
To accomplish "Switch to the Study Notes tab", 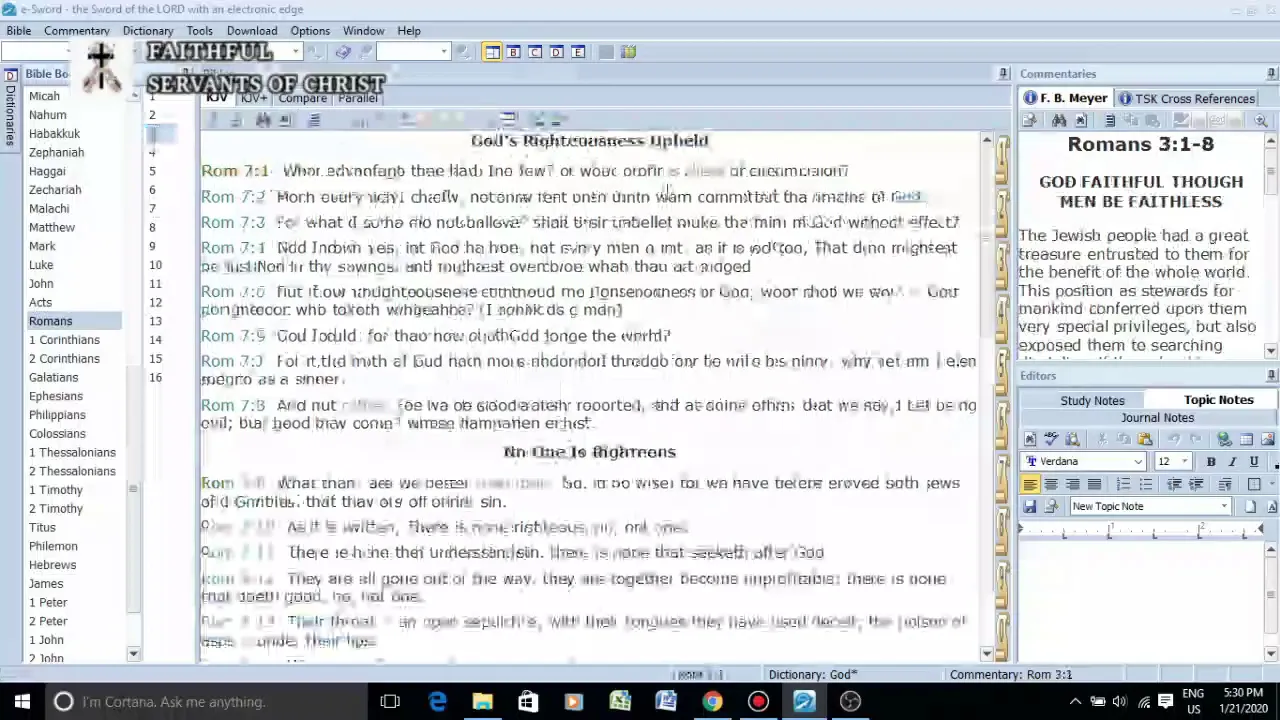I will coord(1092,400).
